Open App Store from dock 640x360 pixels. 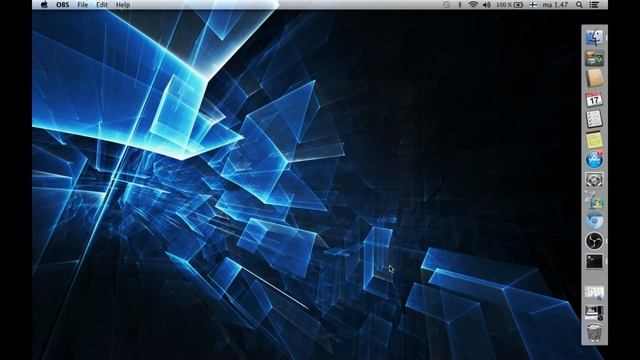[594, 160]
